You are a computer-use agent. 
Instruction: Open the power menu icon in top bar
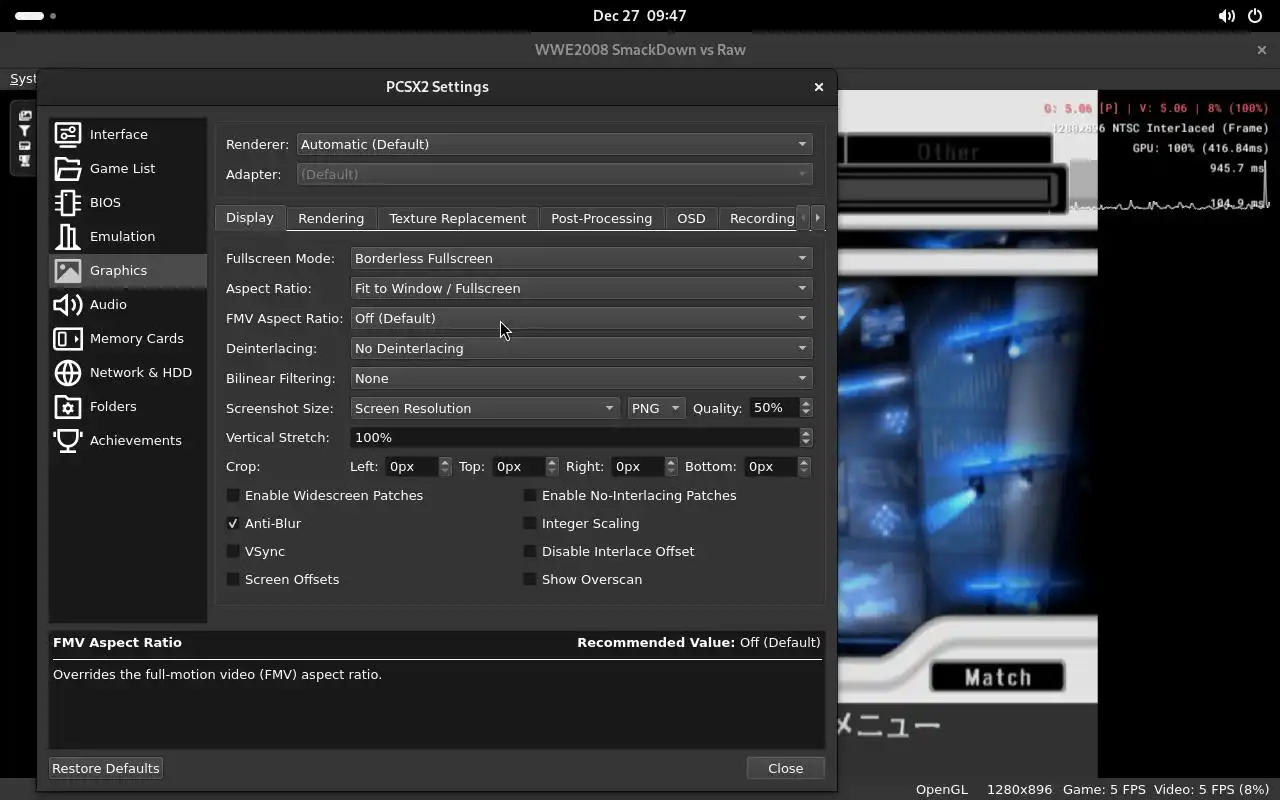tap(1254, 16)
